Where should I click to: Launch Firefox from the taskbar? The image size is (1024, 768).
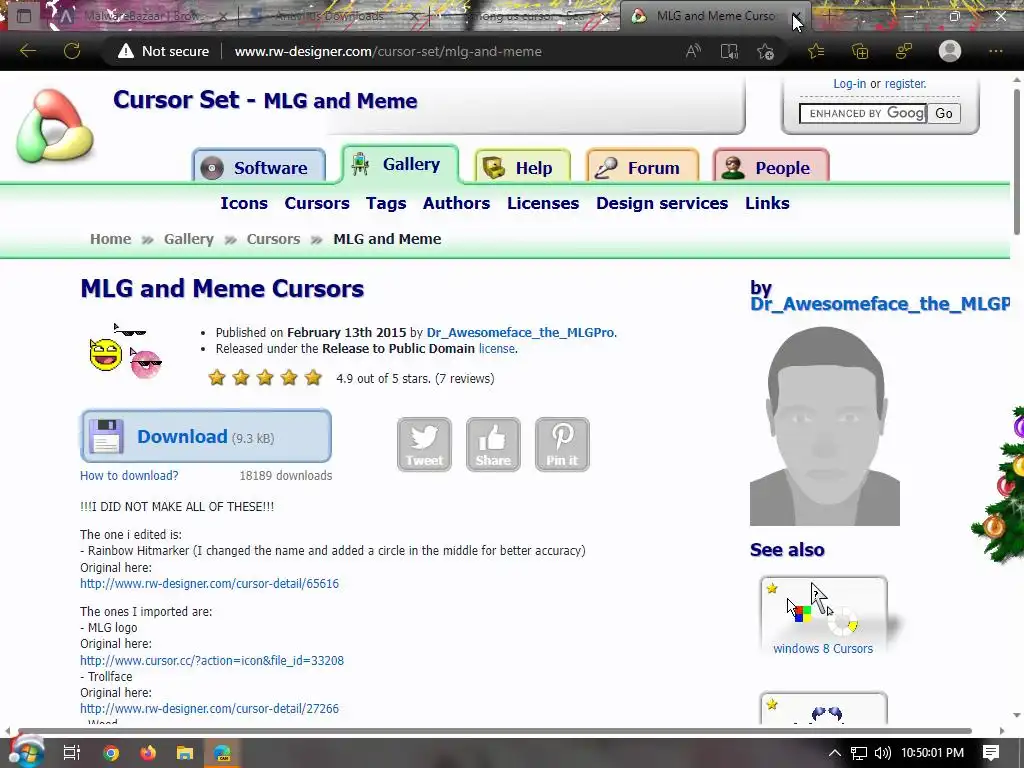pyautogui.click(x=148, y=753)
